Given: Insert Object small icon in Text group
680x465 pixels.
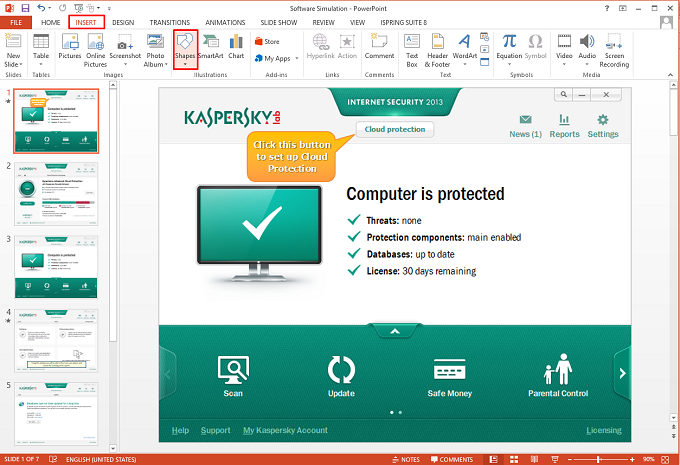Looking at the screenshot, I should [484, 62].
